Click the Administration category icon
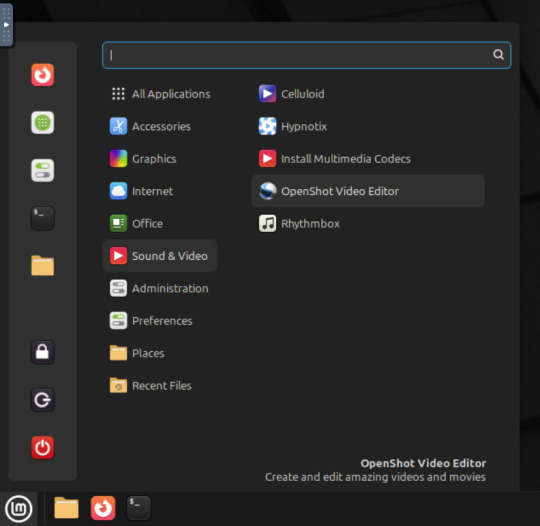Viewport: 540px width, 526px height. click(118, 288)
